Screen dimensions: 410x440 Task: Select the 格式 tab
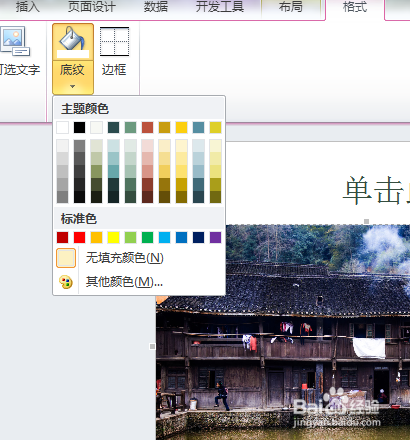(x=355, y=7)
